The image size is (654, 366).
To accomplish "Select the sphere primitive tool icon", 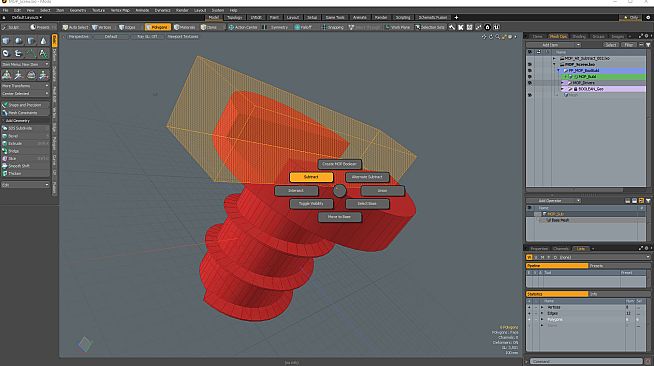I will 18,41.
